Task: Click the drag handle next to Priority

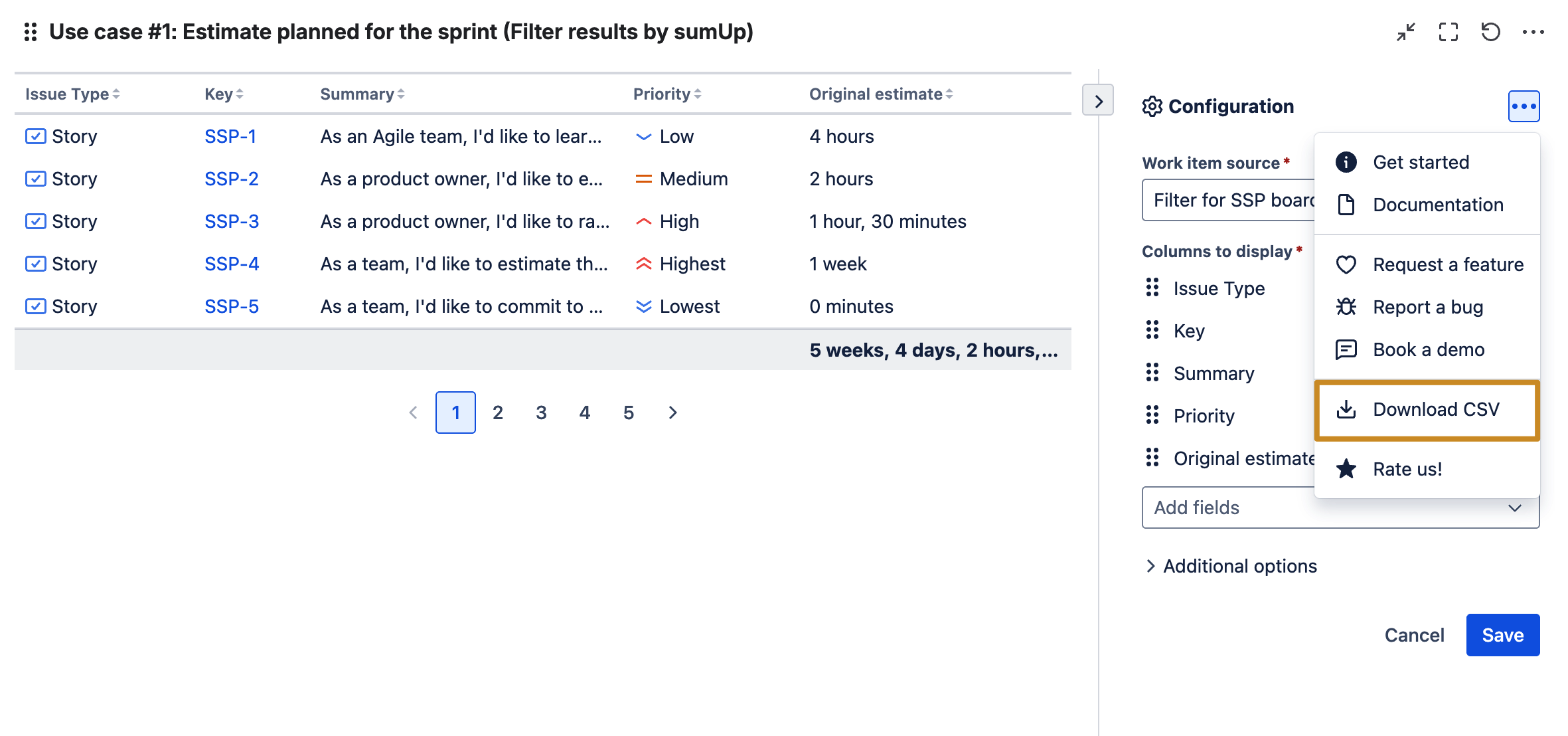Action: [1152, 415]
